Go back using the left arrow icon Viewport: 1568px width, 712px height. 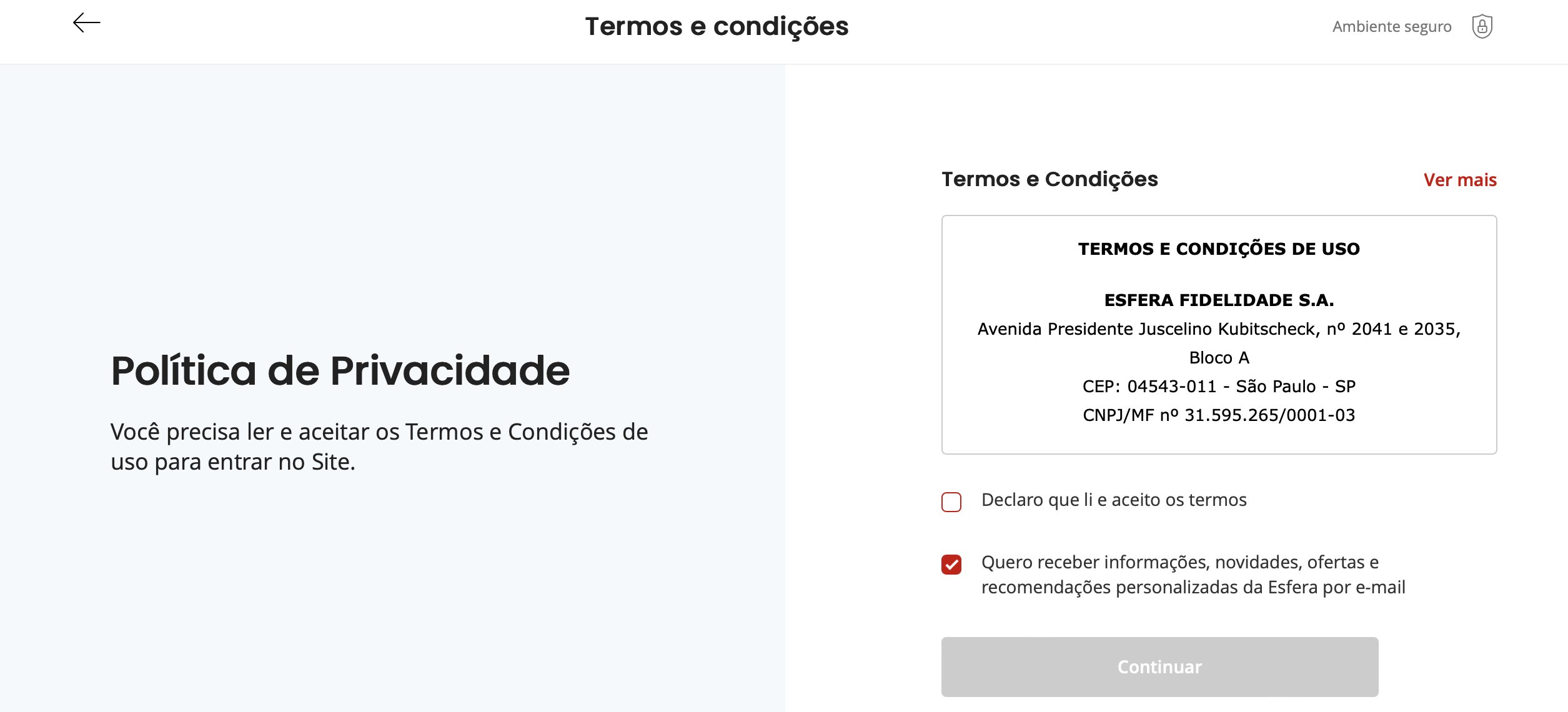coord(86,23)
